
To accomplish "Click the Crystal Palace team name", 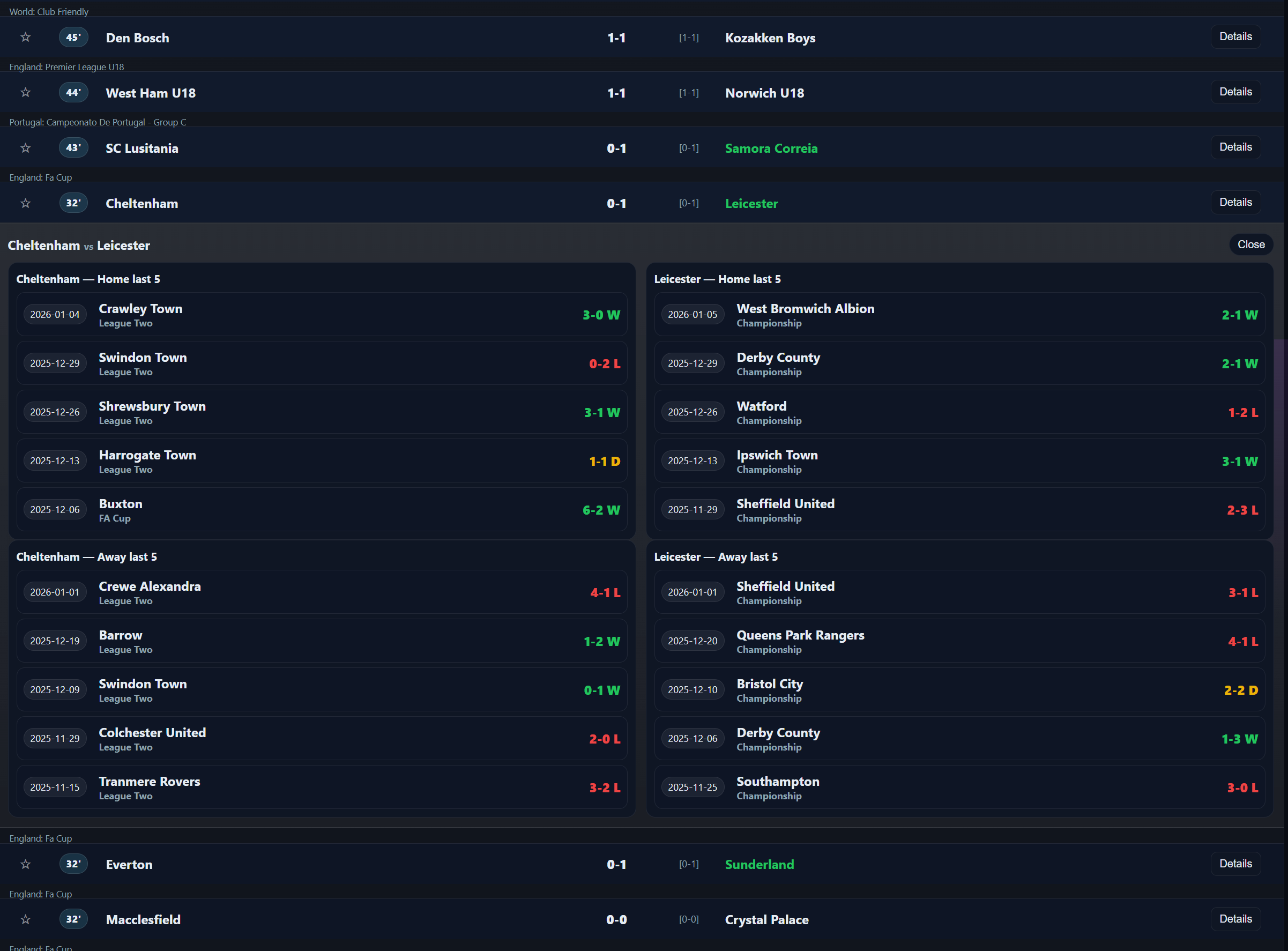I will [x=766, y=920].
